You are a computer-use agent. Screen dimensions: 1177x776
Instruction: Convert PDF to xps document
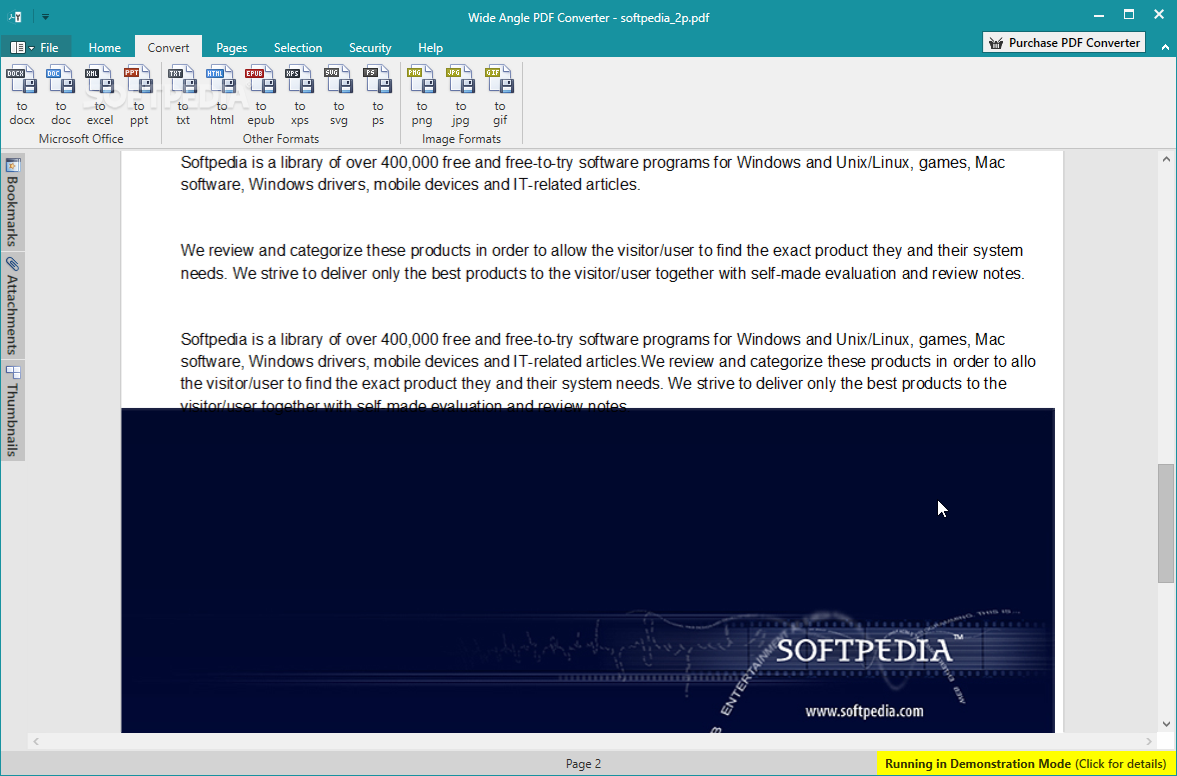(x=300, y=95)
